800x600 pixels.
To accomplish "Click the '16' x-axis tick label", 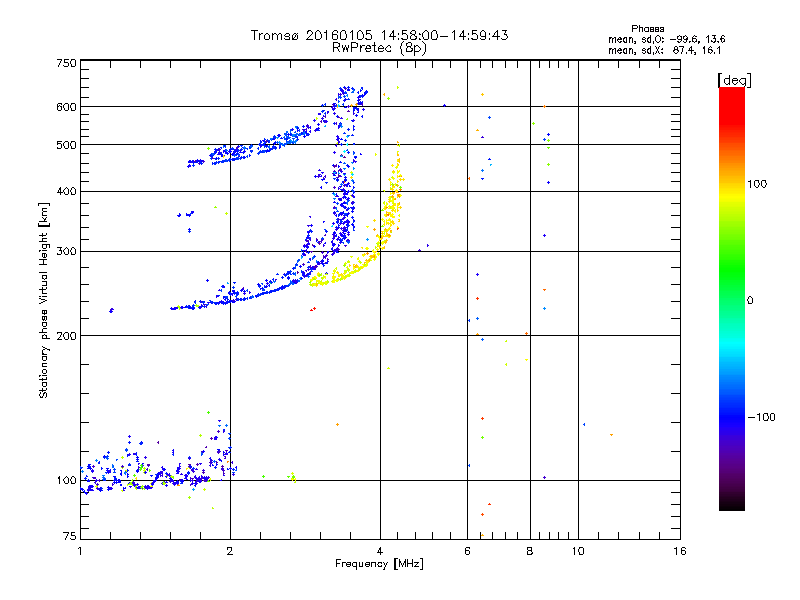I will coord(680,551).
